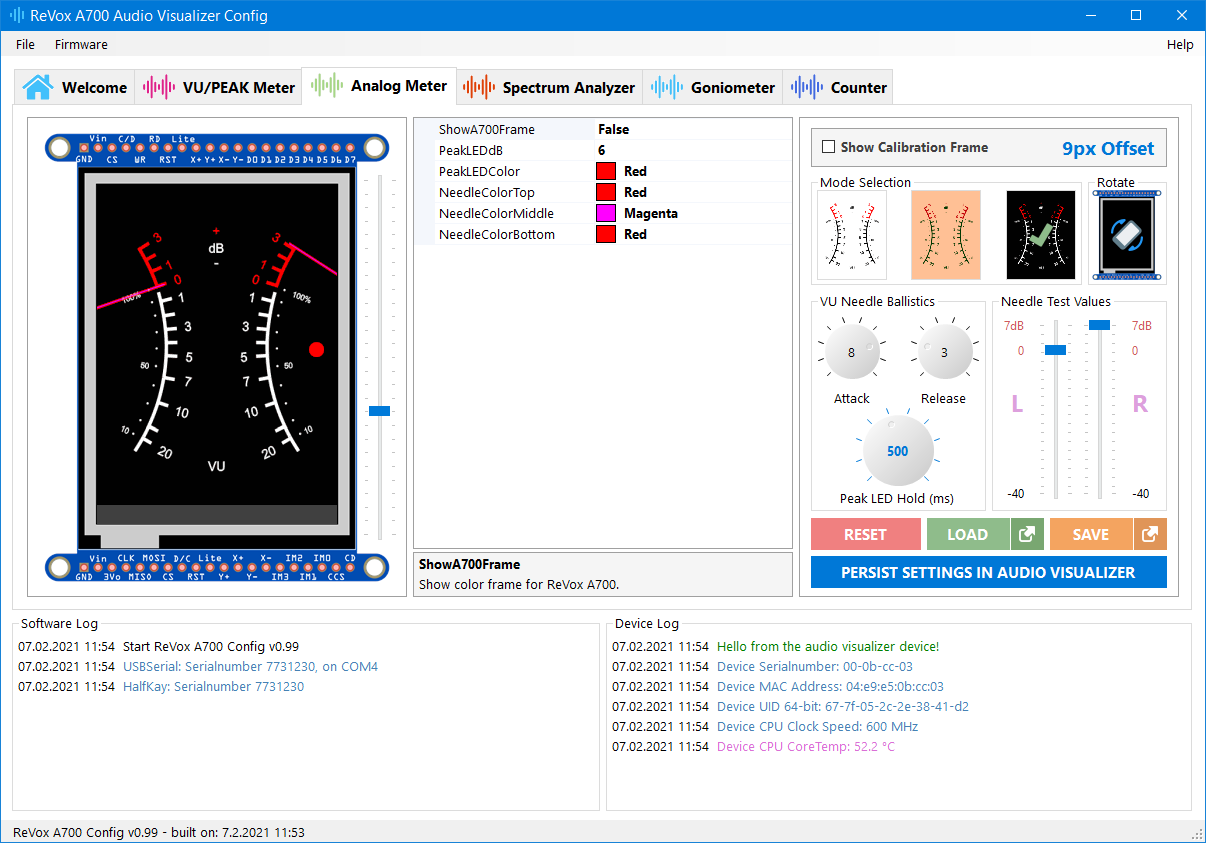The image size is (1206, 843).
Task: Click Persist Settings in Audio Visualizer
Action: click(x=988, y=572)
